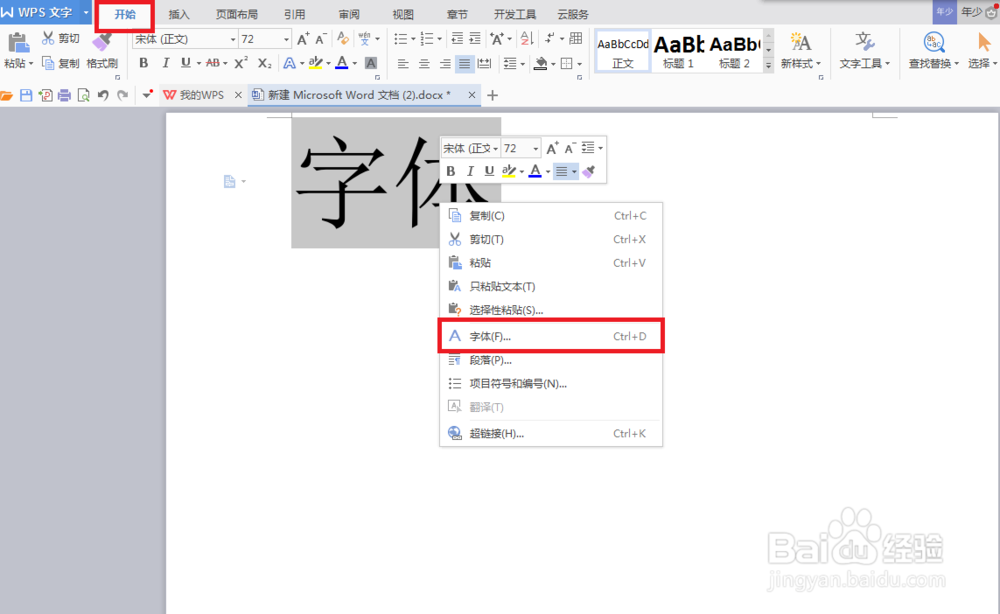Toggle justify alignment in ribbon
The height and width of the screenshot is (614, 1000).
point(464,63)
